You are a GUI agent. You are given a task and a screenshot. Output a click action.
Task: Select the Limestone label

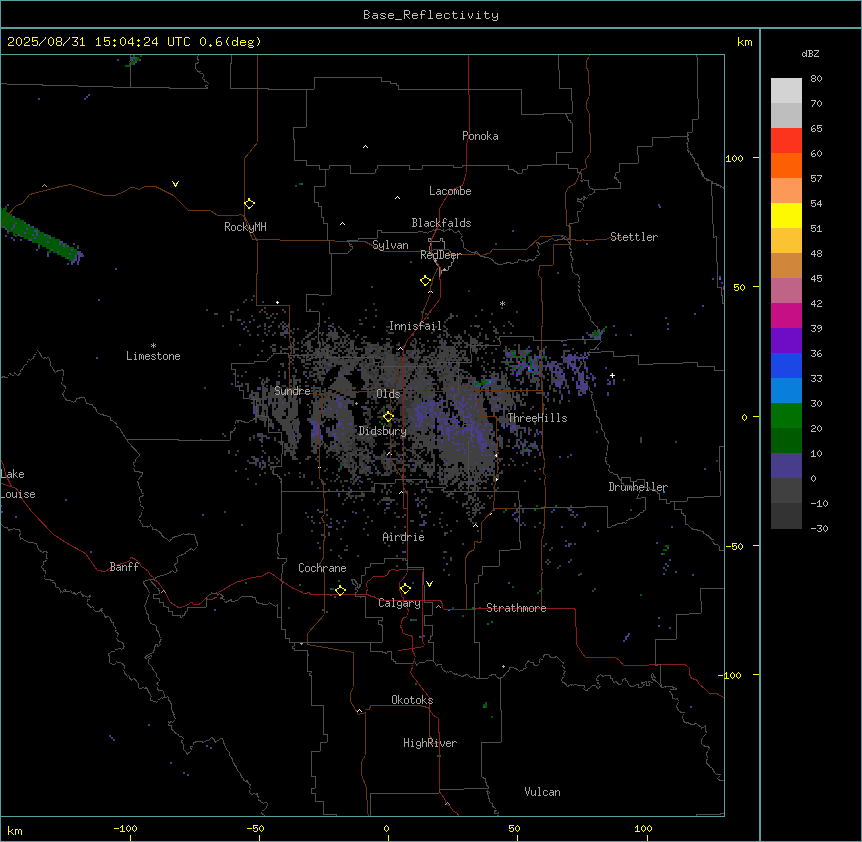(x=153, y=356)
